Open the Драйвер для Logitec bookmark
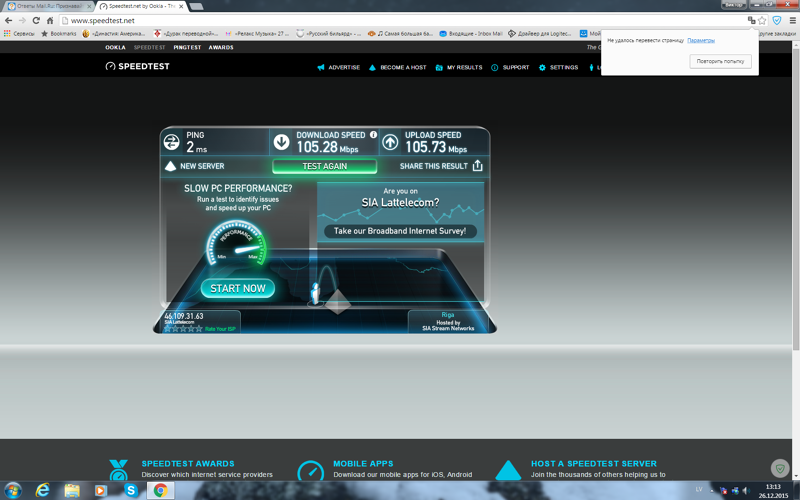800x500 pixels. [540, 34]
